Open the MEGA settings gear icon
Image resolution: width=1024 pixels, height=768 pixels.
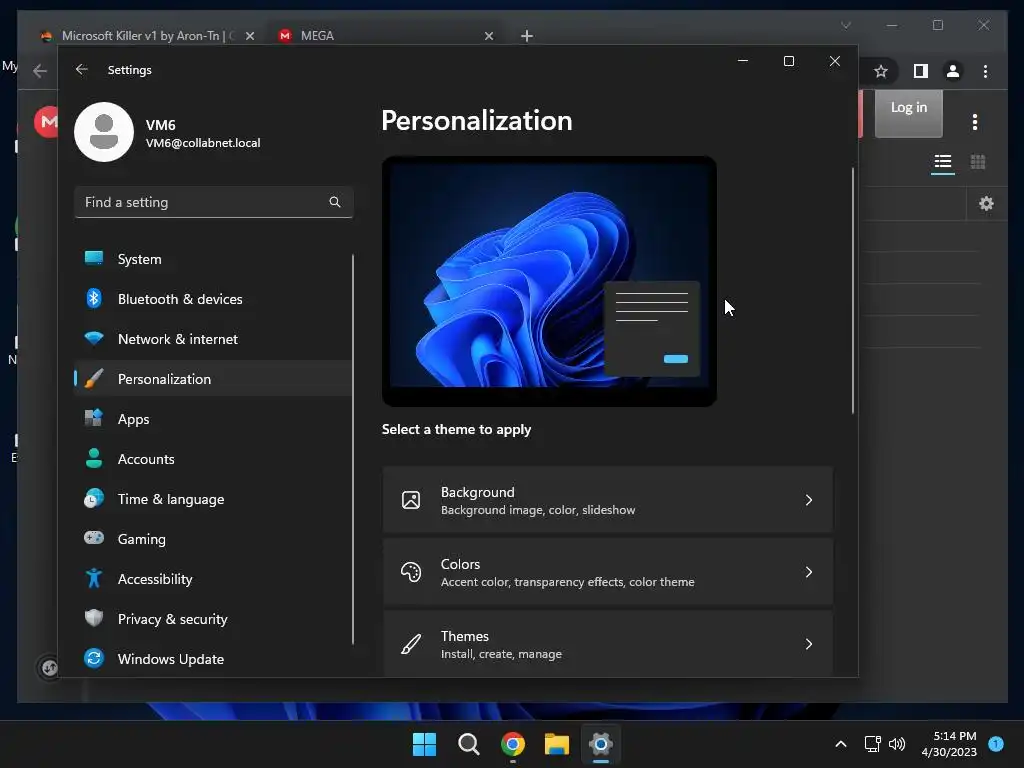[986, 204]
